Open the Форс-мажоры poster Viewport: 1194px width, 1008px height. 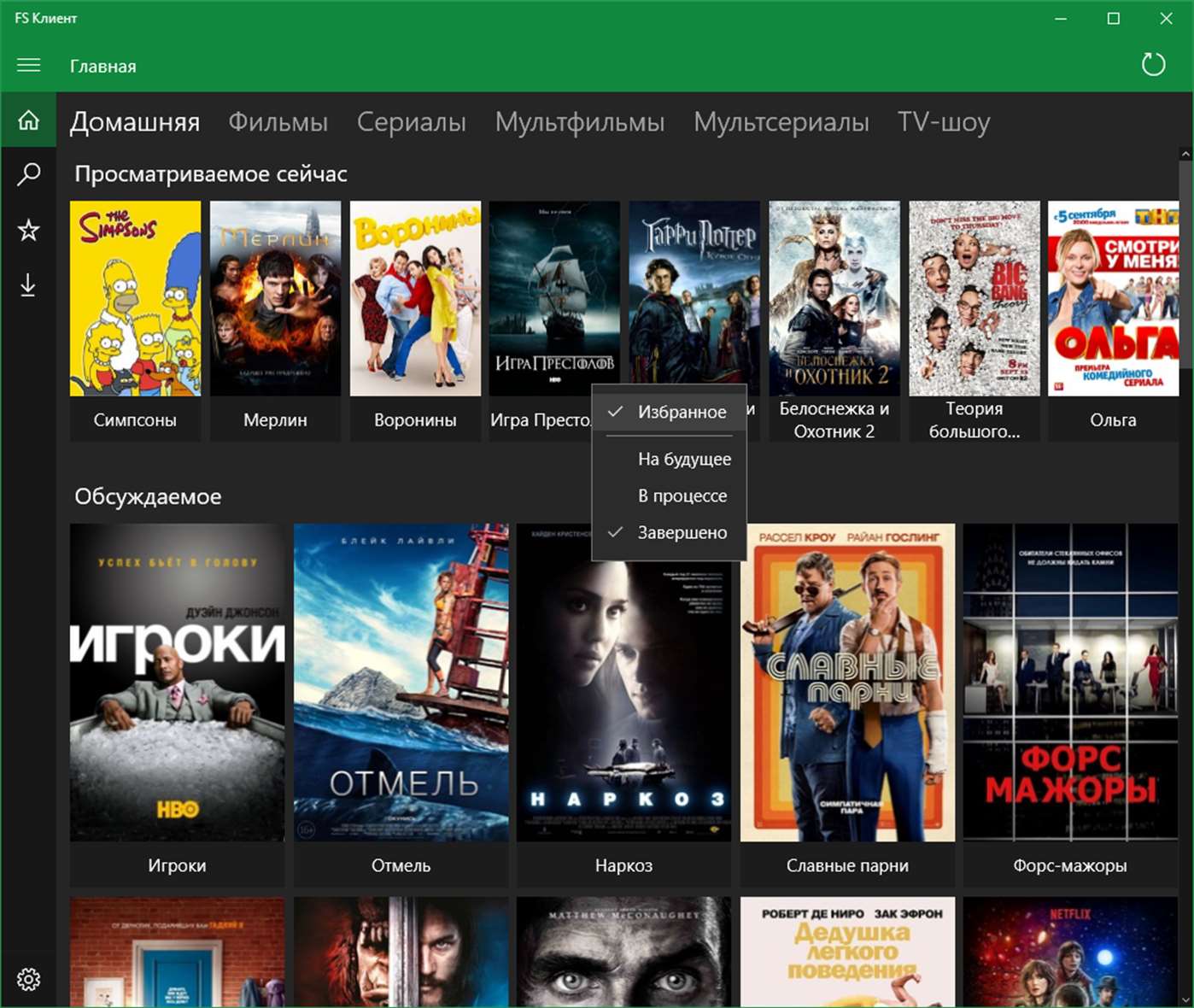(x=1070, y=683)
